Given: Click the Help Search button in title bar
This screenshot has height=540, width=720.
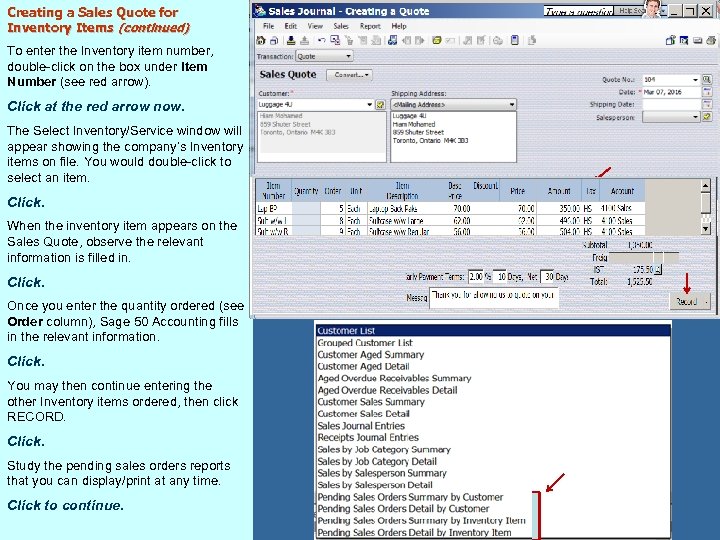Looking at the screenshot, I should tap(629, 10).
